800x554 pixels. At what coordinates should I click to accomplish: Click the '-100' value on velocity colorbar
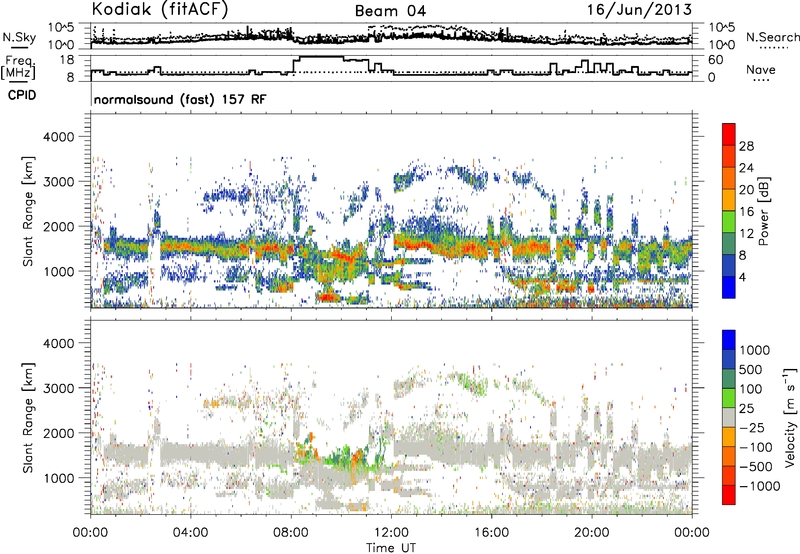(x=756, y=447)
